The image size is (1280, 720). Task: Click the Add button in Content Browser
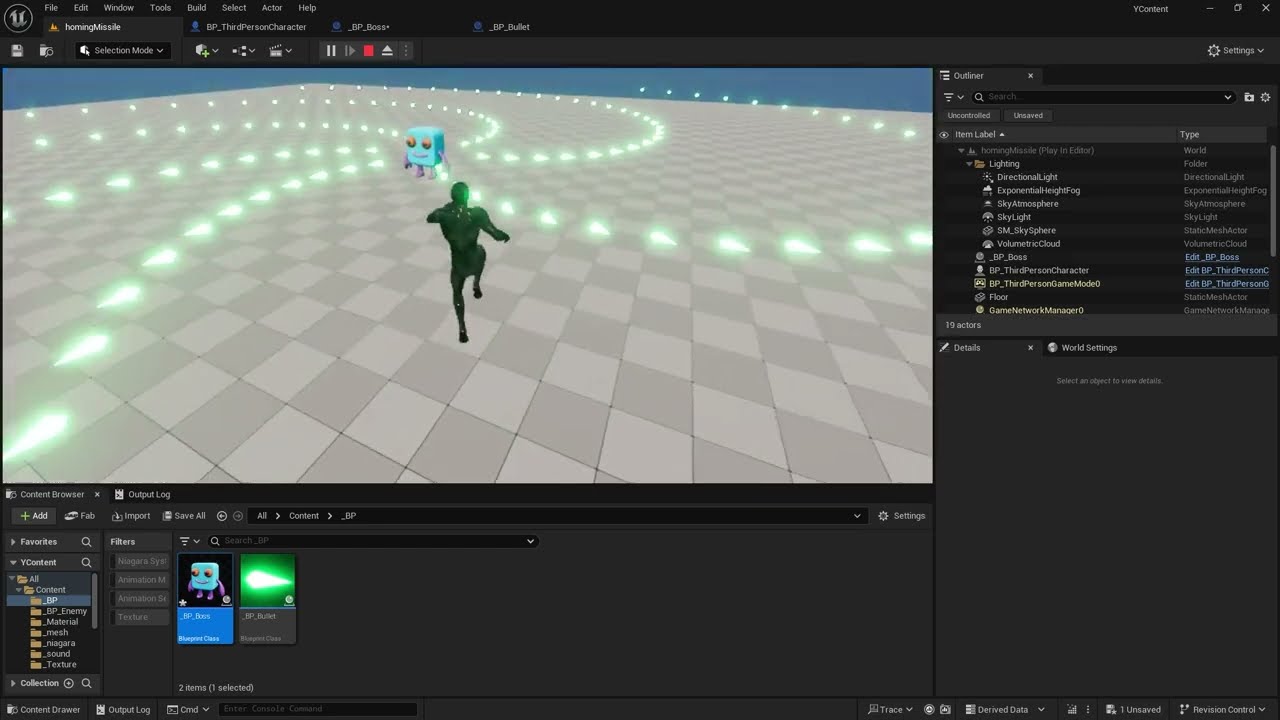(x=34, y=516)
